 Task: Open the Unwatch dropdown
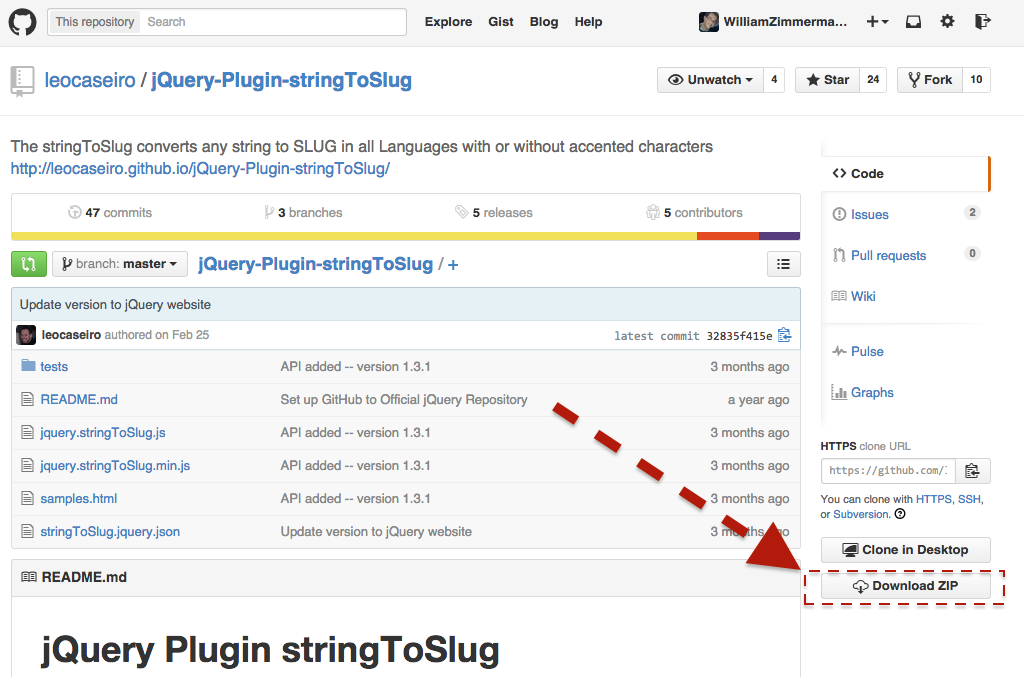tap(710, 80)
